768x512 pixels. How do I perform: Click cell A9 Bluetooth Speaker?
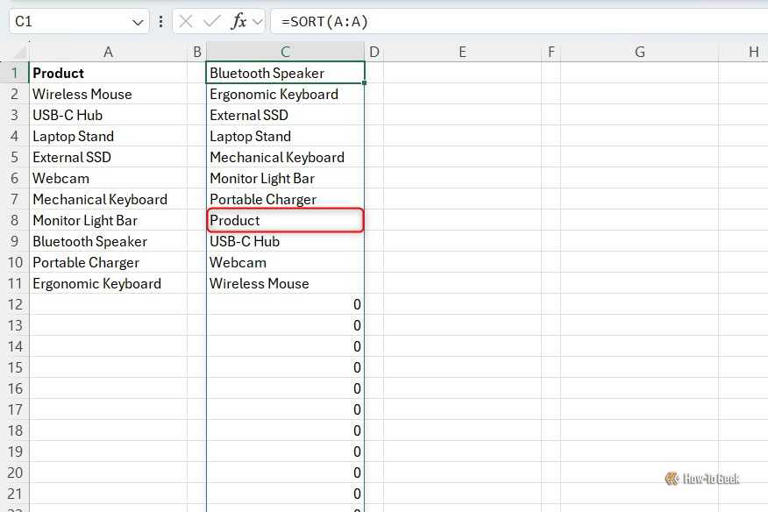point(108,242)
